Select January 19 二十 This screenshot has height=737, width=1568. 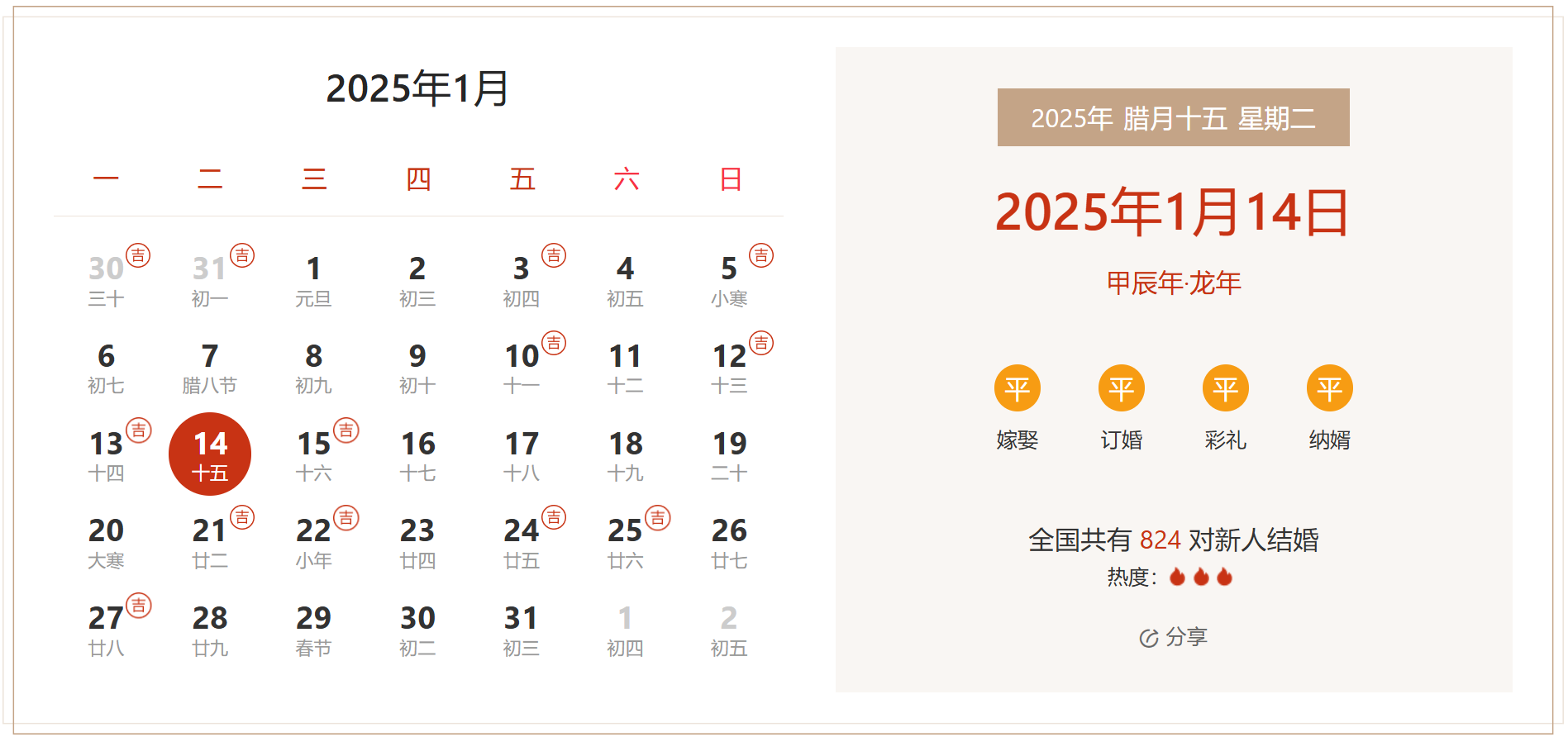tap(729, 456)
